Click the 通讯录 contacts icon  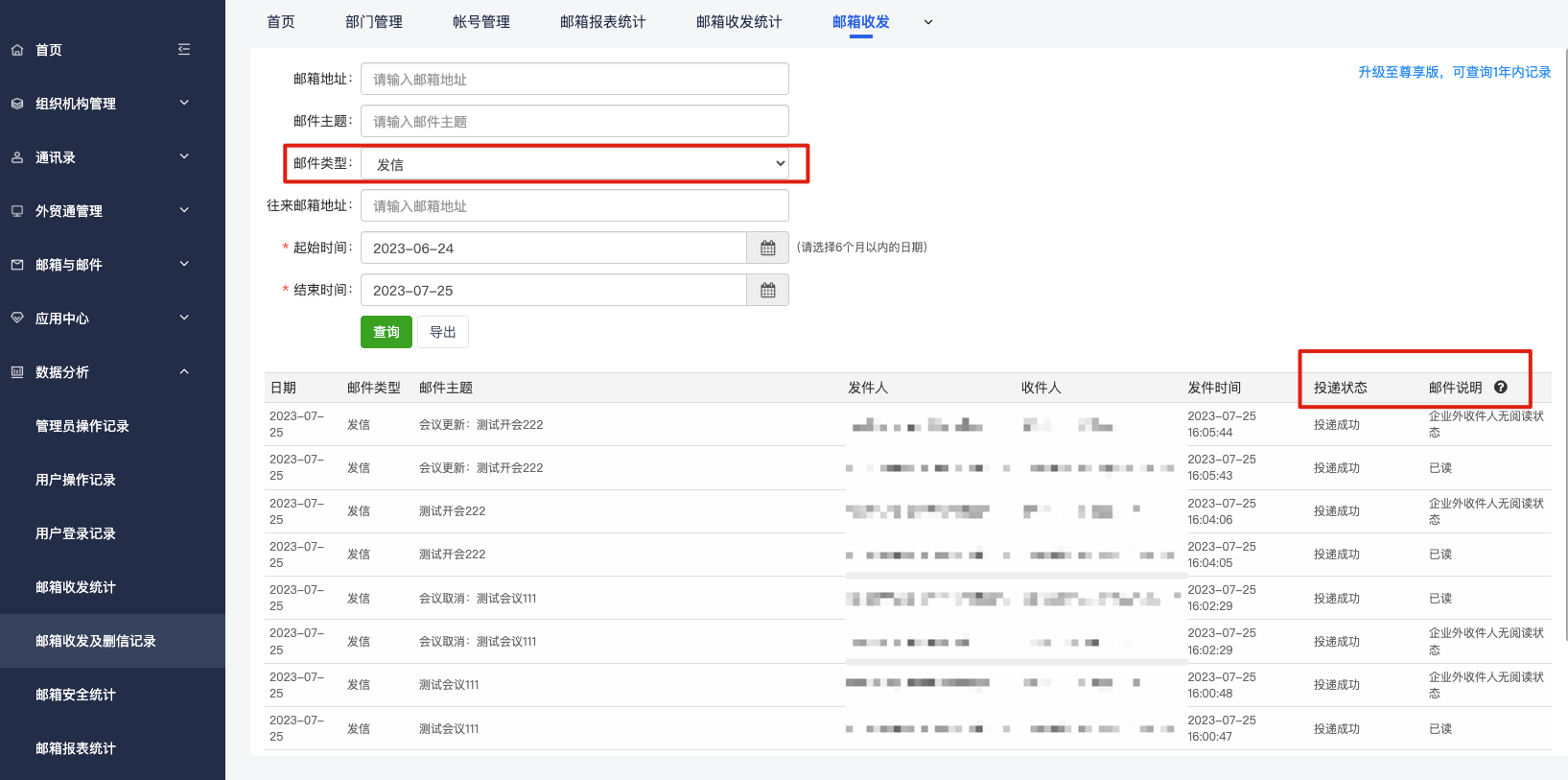coord(17,157)
